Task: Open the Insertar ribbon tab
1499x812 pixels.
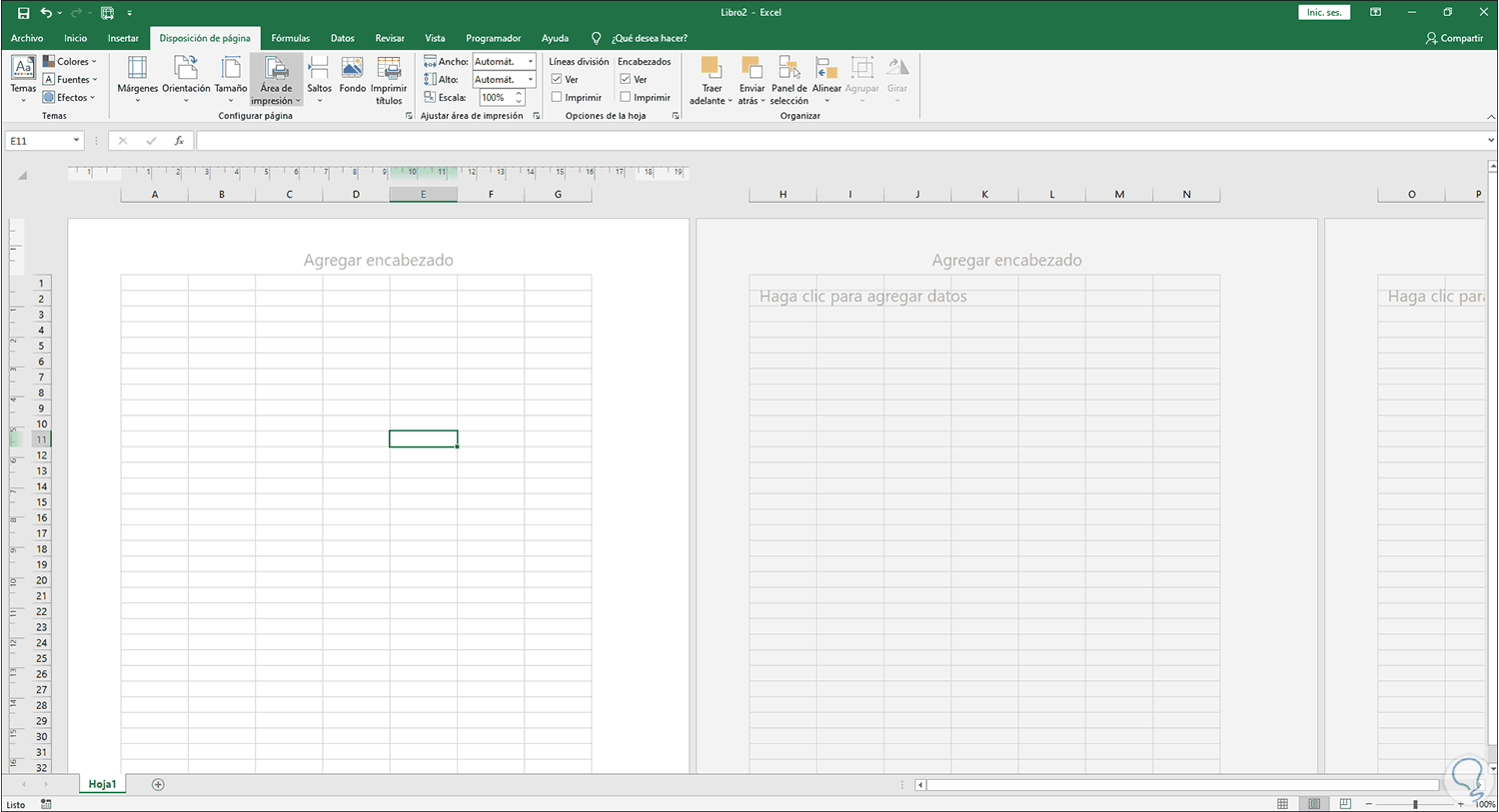Action: [123, 38]
